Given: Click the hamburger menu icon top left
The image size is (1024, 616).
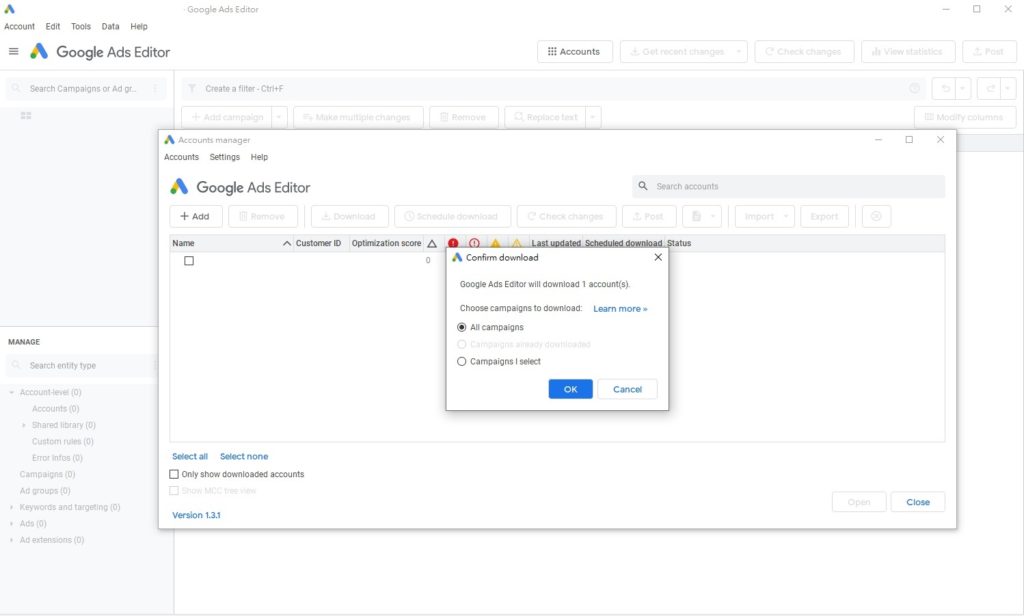Looking at the screenshot, I should point(13,51).
